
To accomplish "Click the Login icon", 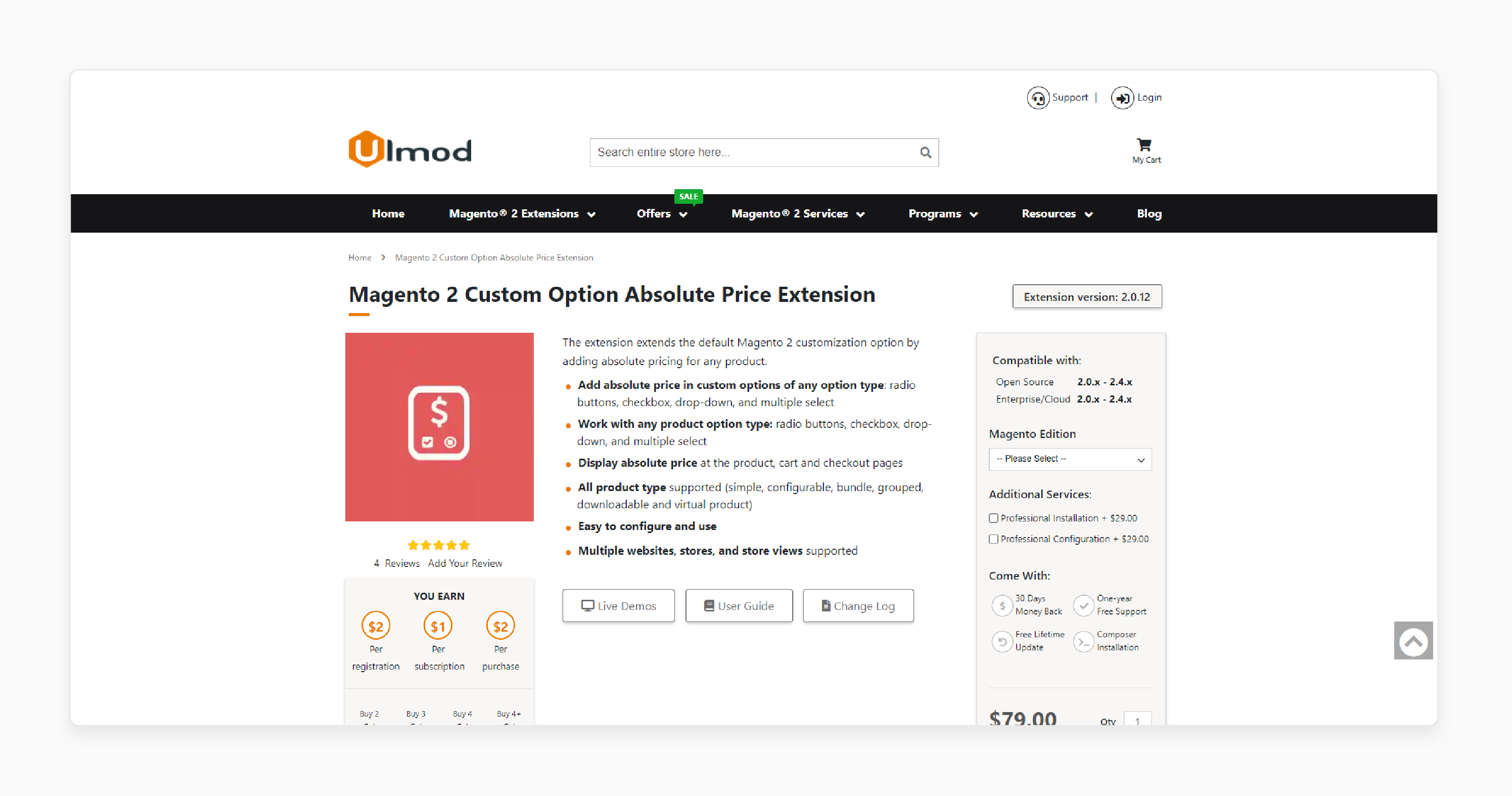I will (x=1123, y=97).
